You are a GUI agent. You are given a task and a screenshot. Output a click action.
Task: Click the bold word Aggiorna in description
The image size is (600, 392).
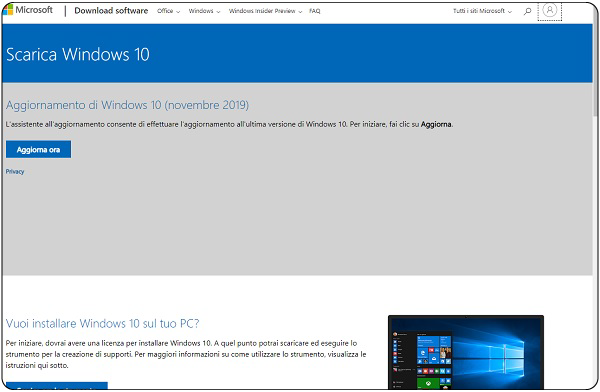(436, 124)
